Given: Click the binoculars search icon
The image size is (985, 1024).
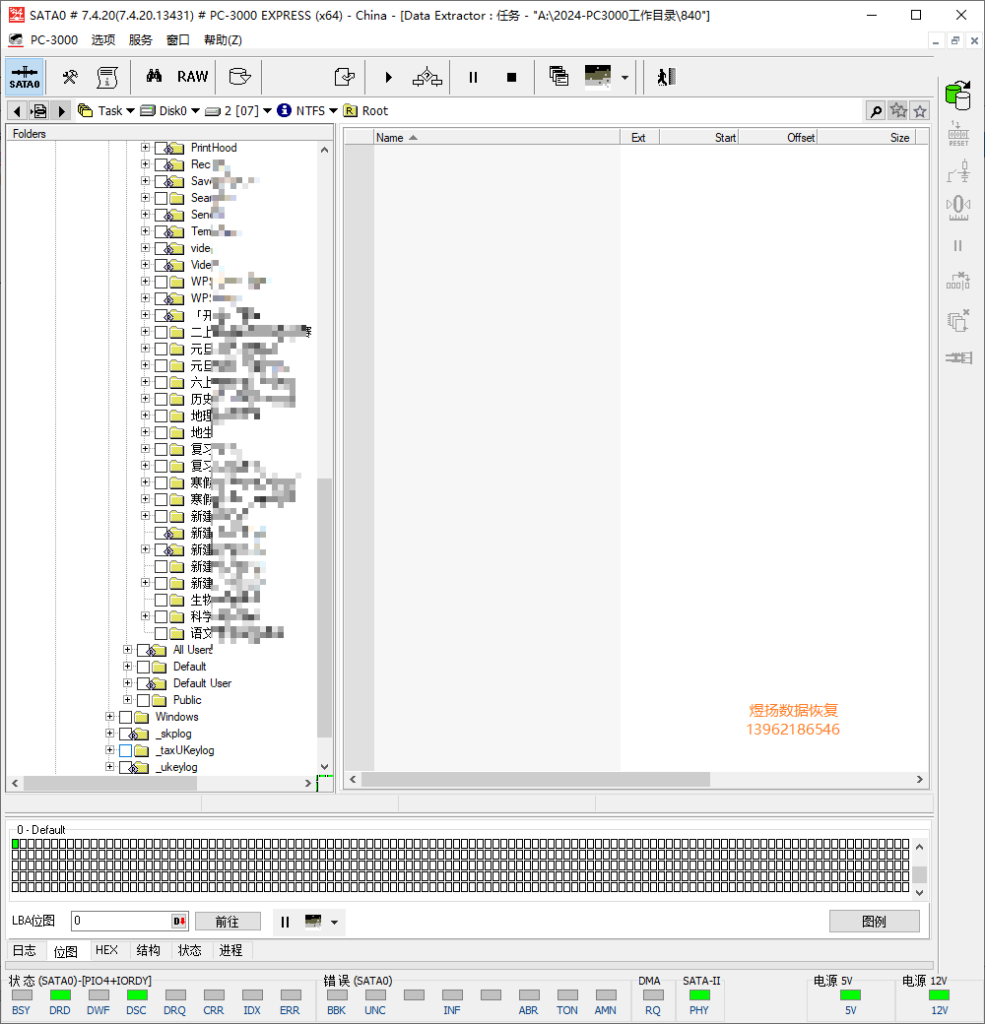Looking at the screenshot, I should [x=154, y=76].
